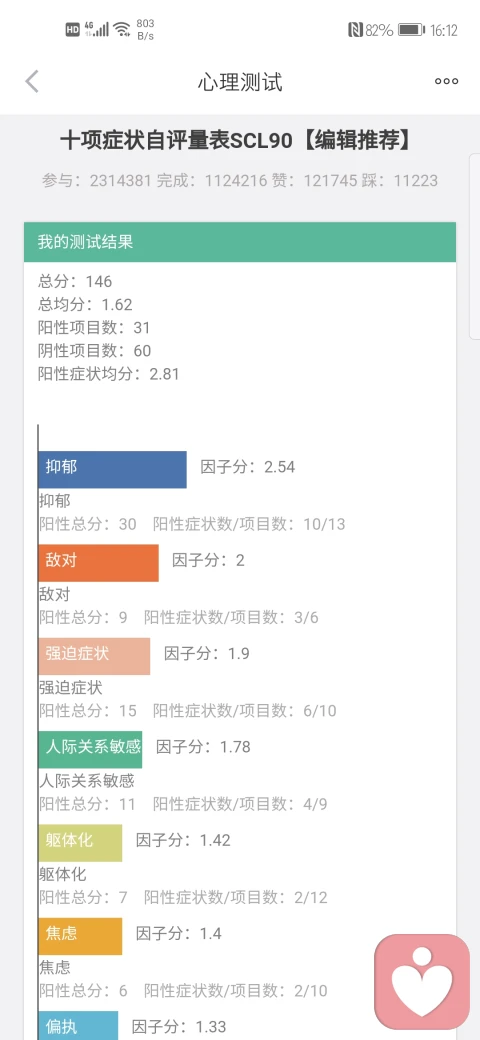The image size is (480, 1040).
Task: Tap the battery status icon
Action: (x=411, y=30)
